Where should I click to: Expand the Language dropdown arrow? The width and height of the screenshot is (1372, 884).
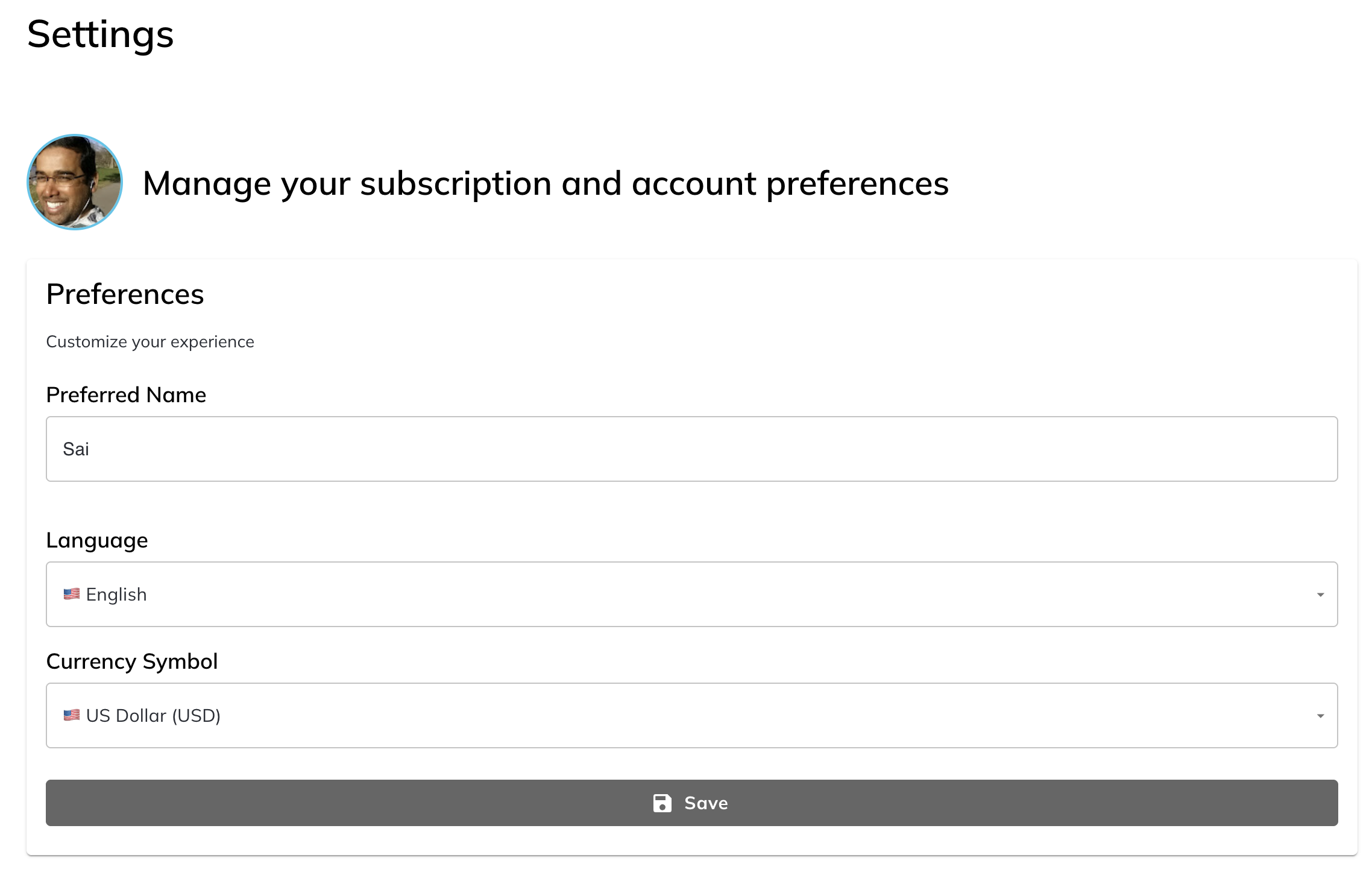1320,595
